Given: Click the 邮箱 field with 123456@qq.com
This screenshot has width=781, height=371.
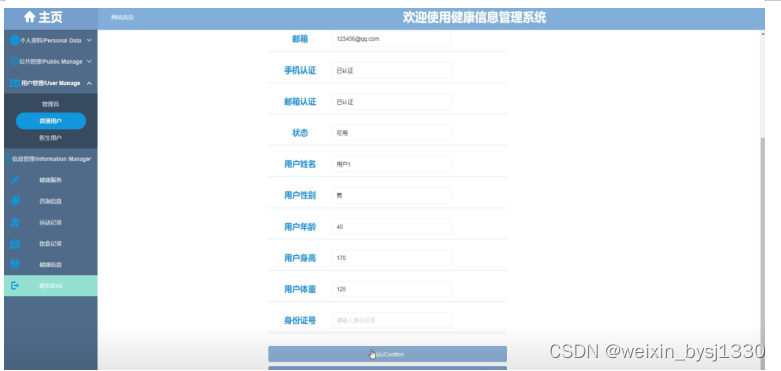Looking at the screenshot, I should coord(392,39).
